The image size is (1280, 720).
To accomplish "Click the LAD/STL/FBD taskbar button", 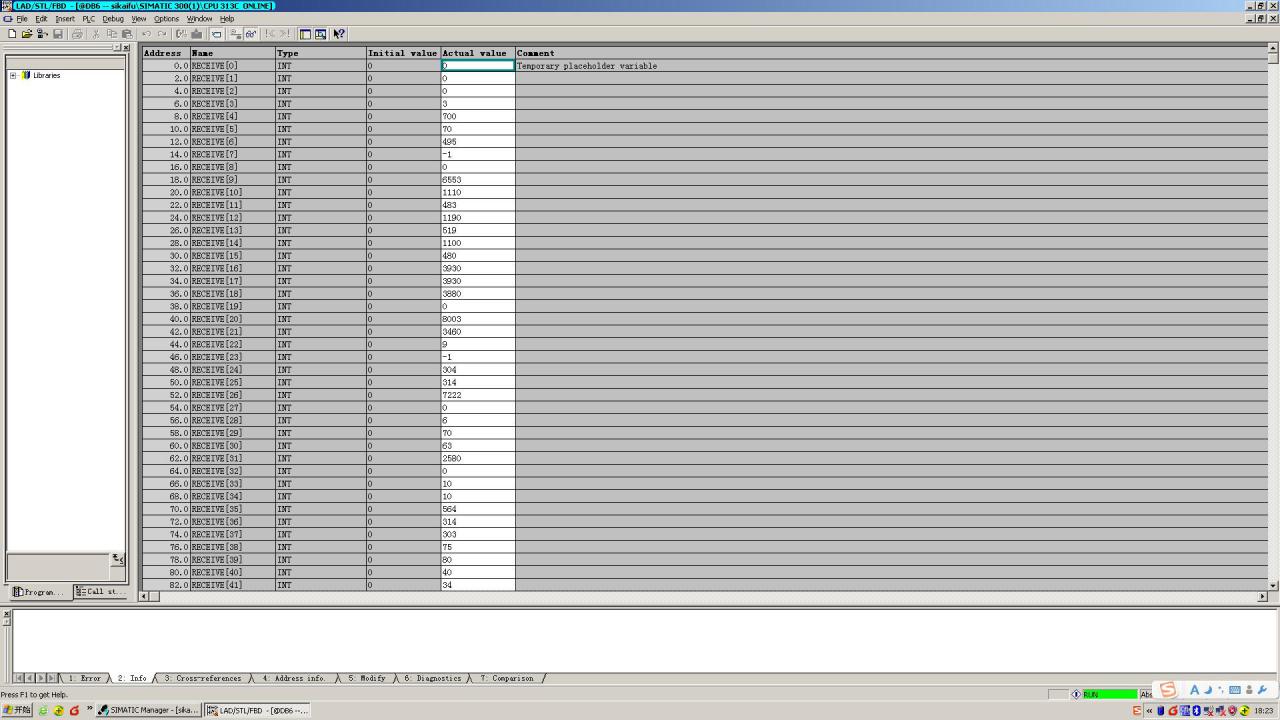I will click(258, 711).
